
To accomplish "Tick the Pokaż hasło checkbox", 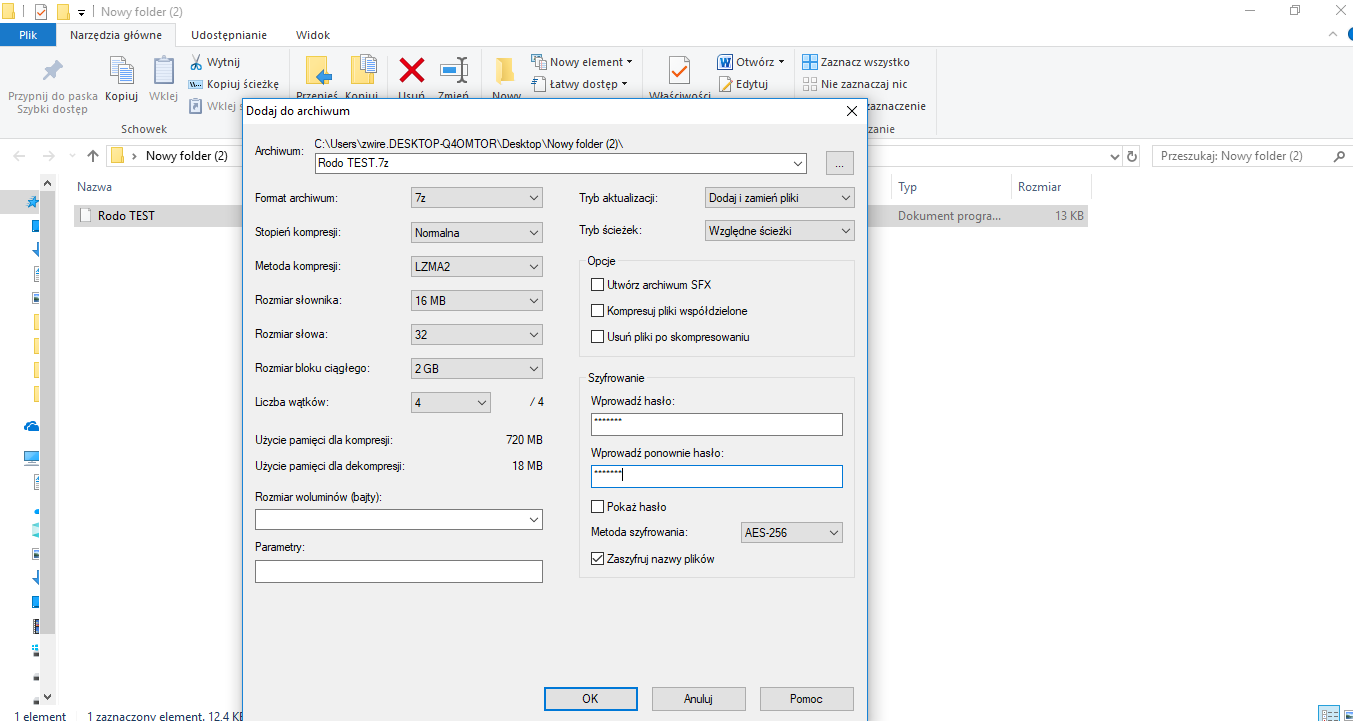I will coord(598,507).
